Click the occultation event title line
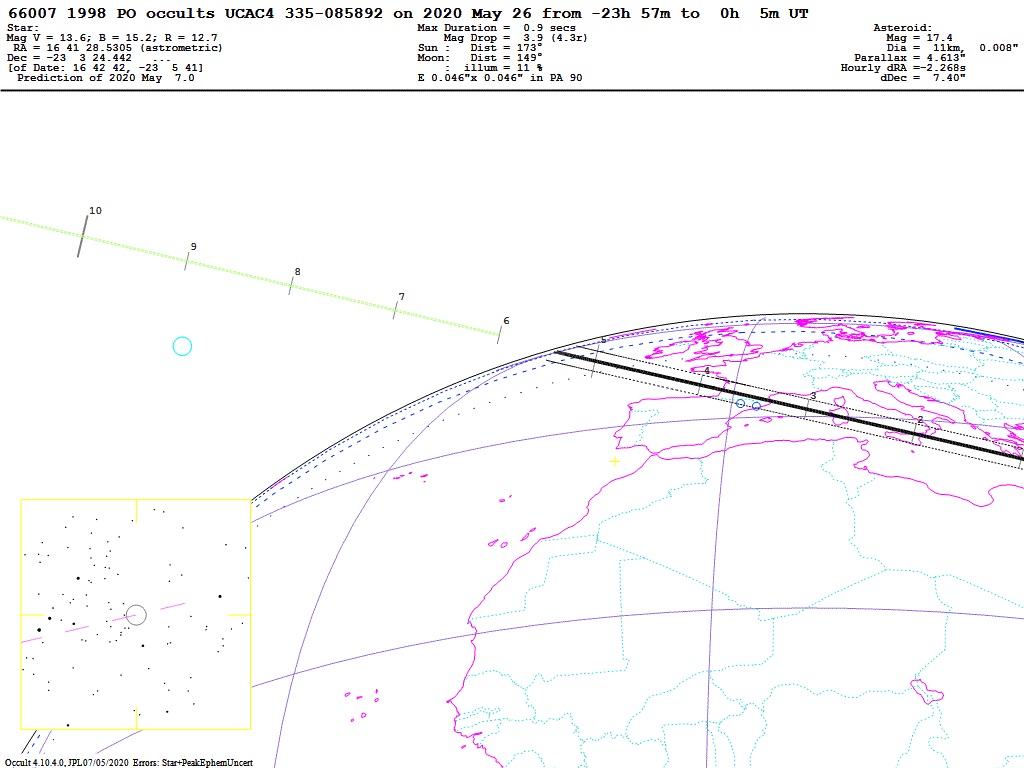1024x768 pixels. (x=408, y=14)
